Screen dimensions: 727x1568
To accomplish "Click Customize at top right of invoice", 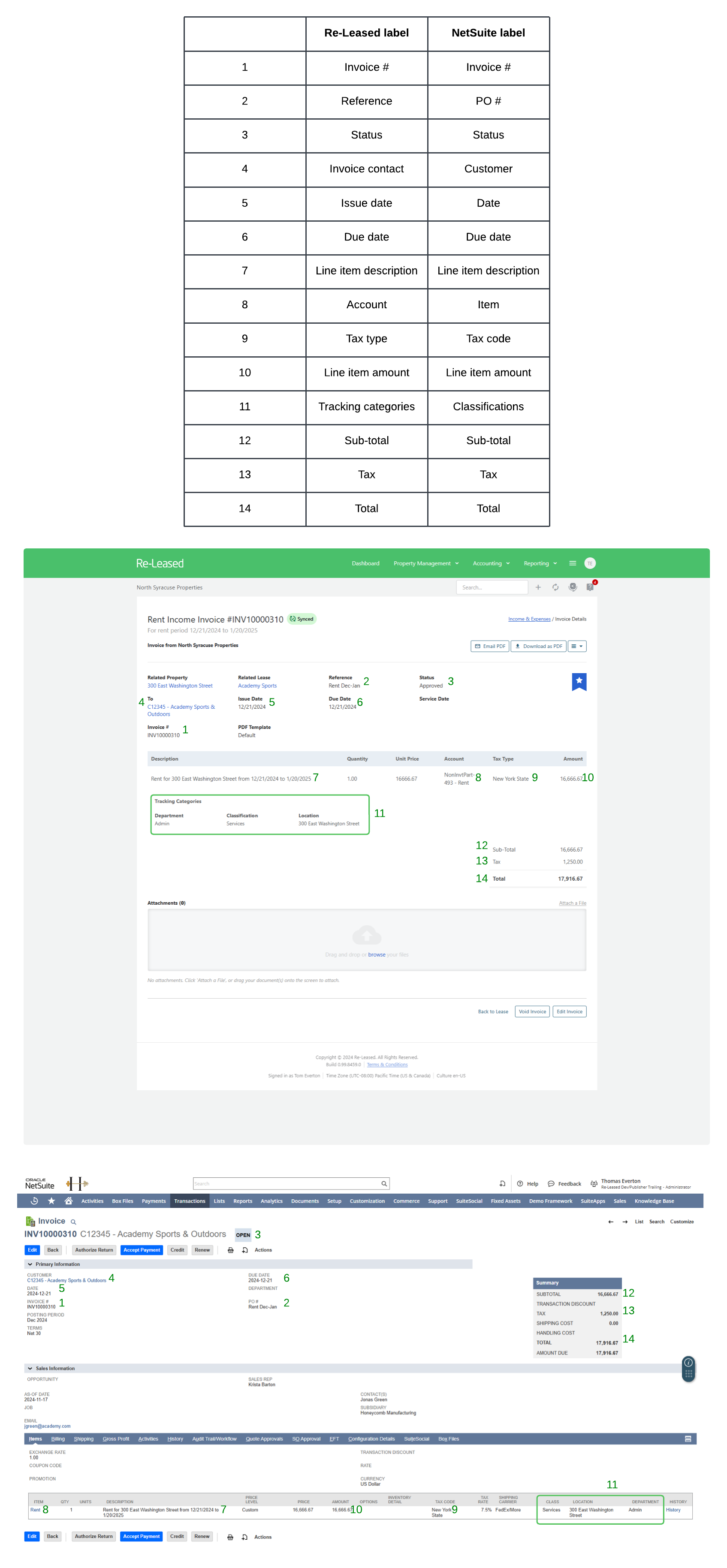I will pyautogui.click(x=682, y=1222).
